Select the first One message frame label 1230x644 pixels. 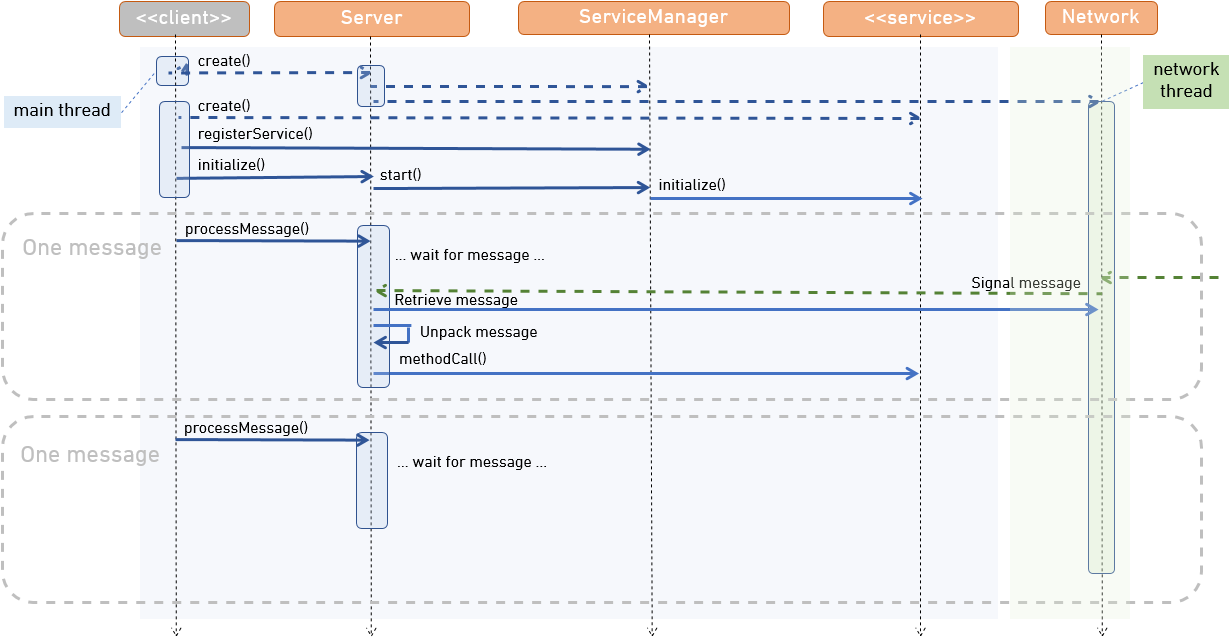coord(92,247)
